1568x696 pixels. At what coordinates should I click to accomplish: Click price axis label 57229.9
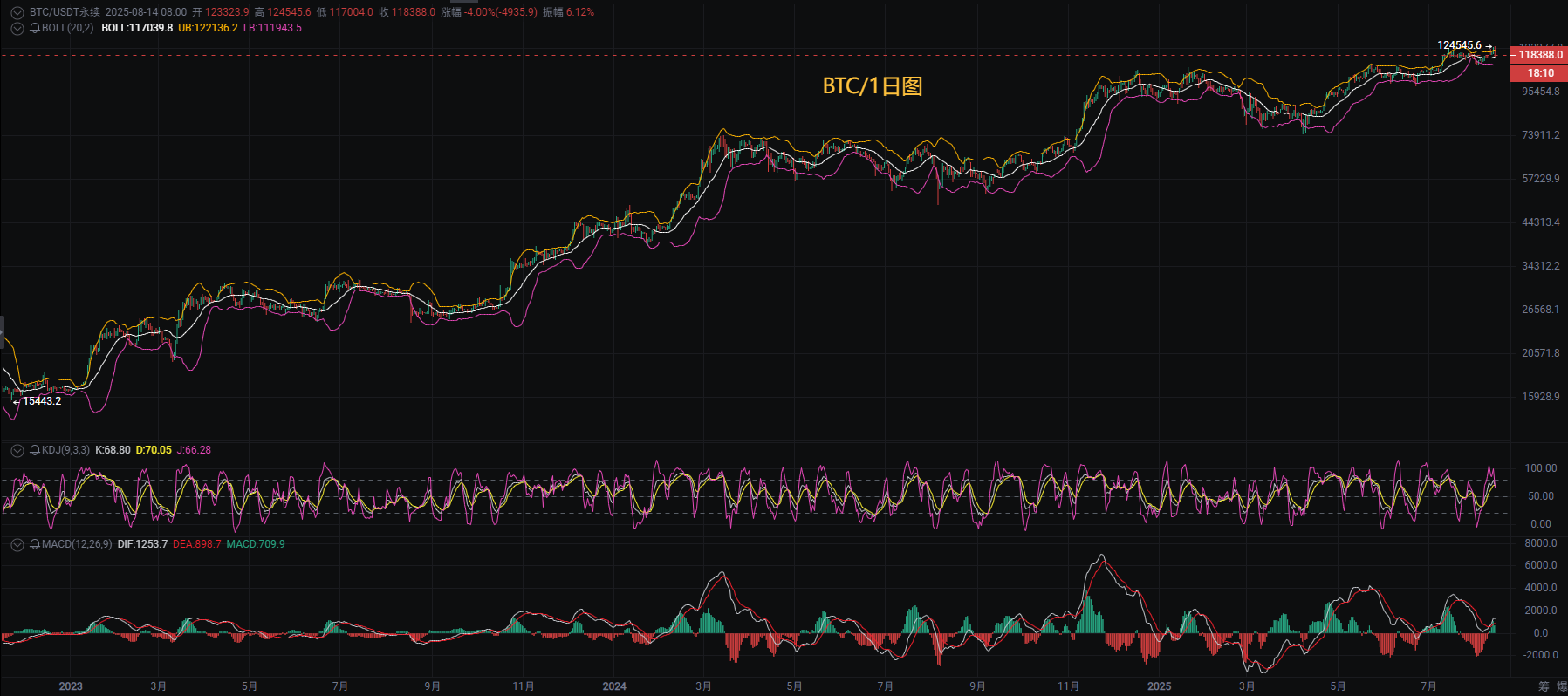click(x=1541, y=179)
